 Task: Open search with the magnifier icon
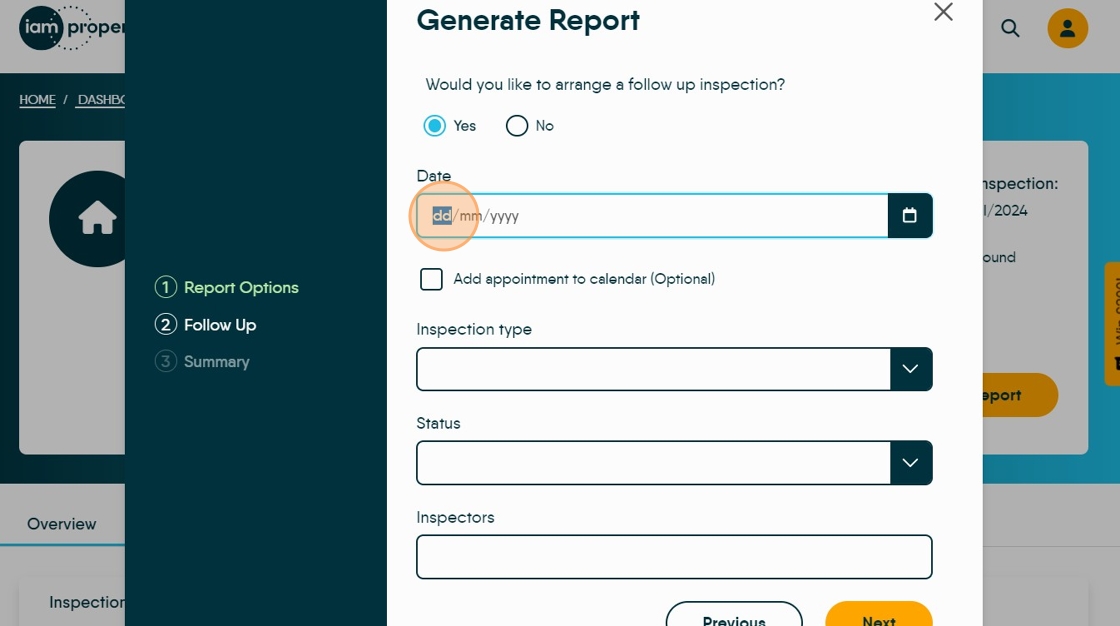[1010, 29]
